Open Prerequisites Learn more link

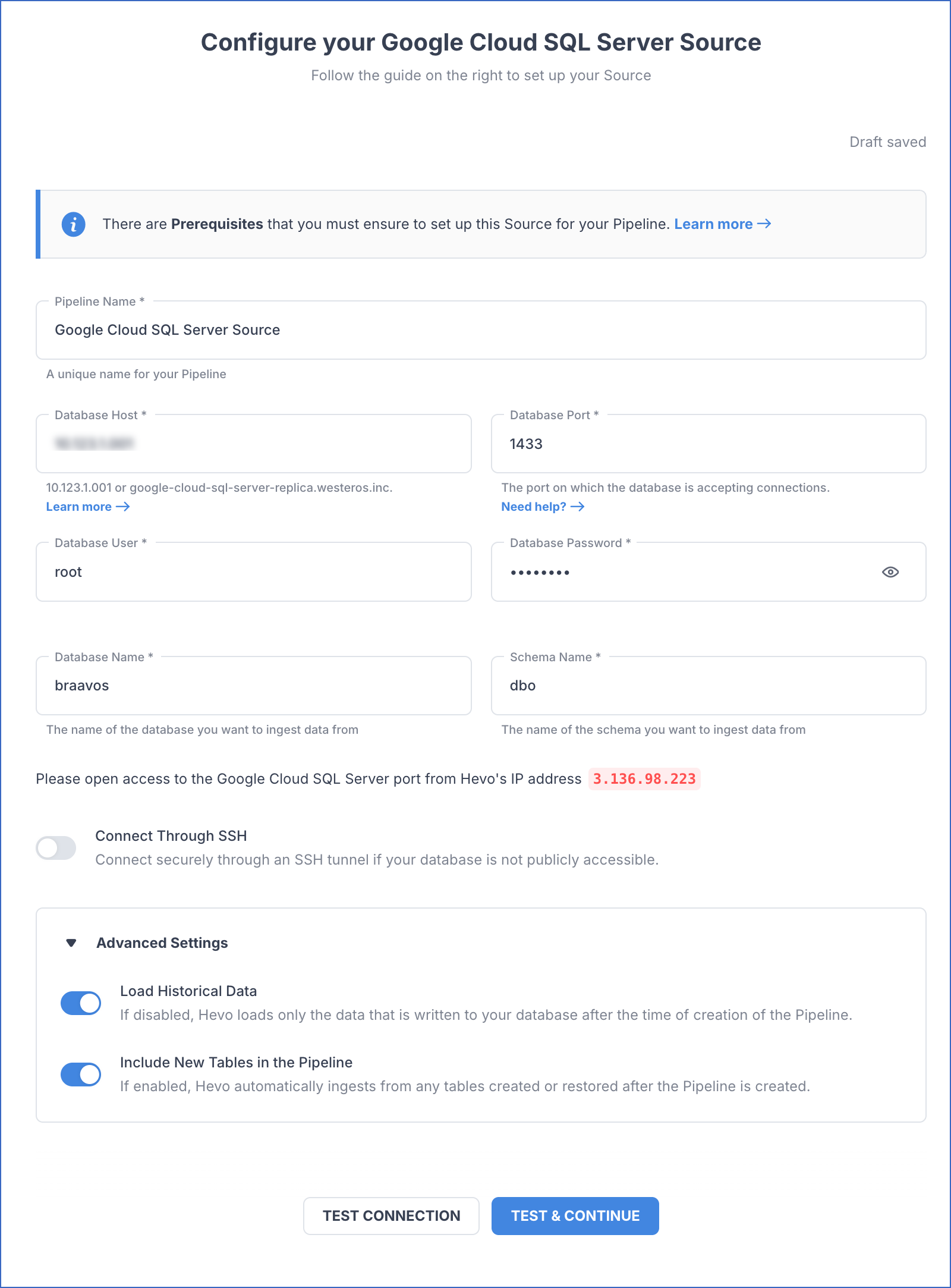click(x=722, y=224)
